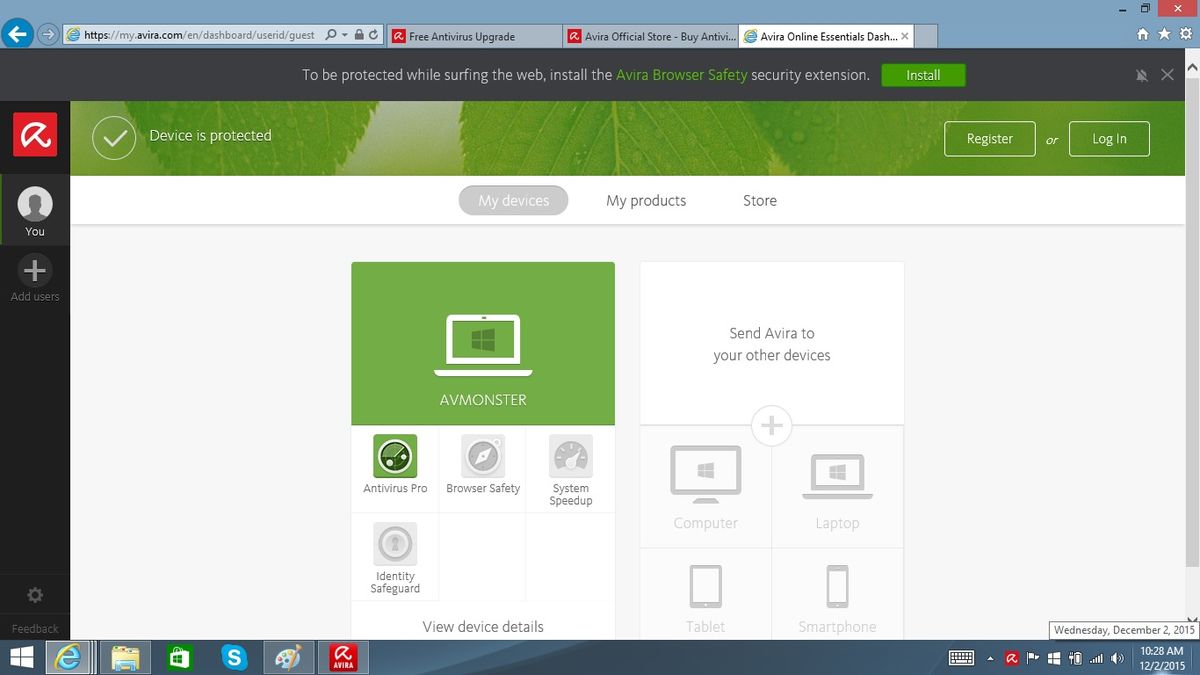Screen dimensions: 1200x675
Task: Open the touch keyboard tray icon
Action: [x=961, y=658]
